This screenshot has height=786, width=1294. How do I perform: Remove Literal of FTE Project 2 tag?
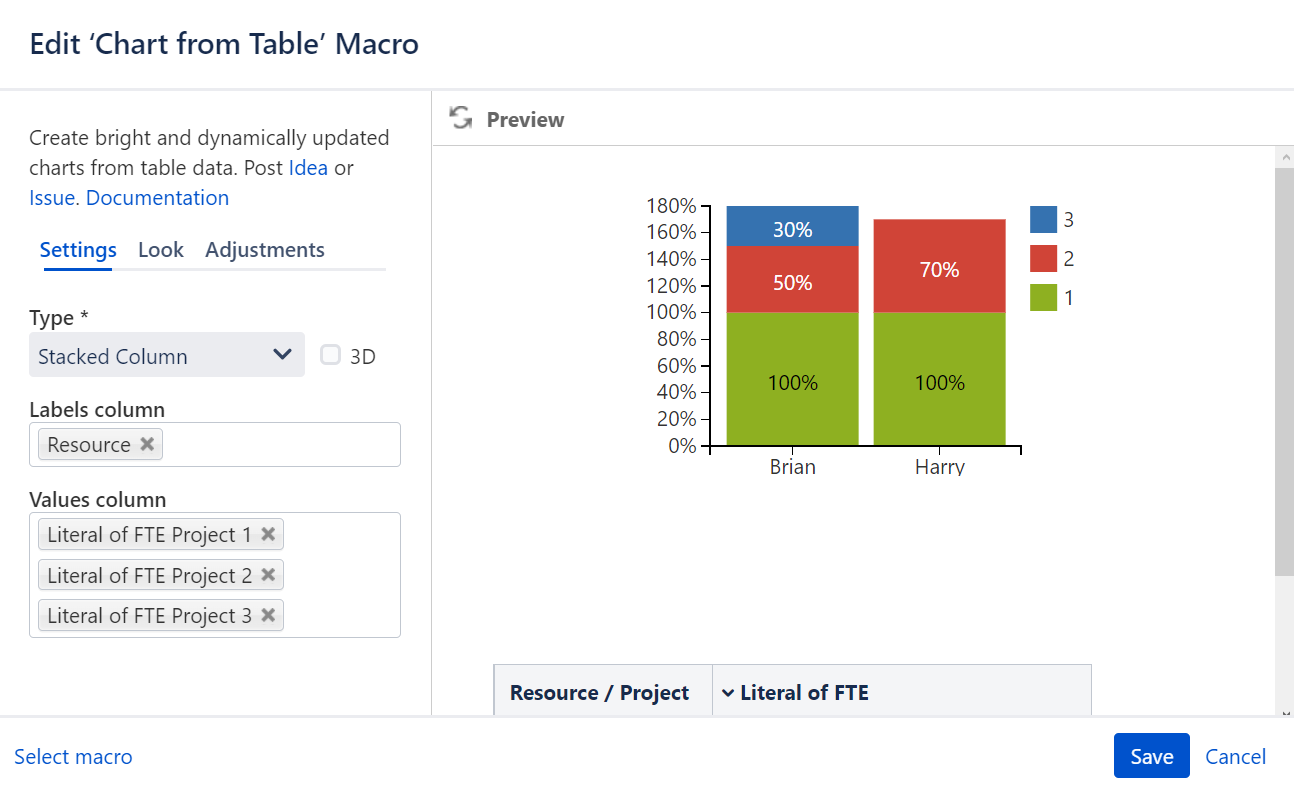click(x=268, y=575)
